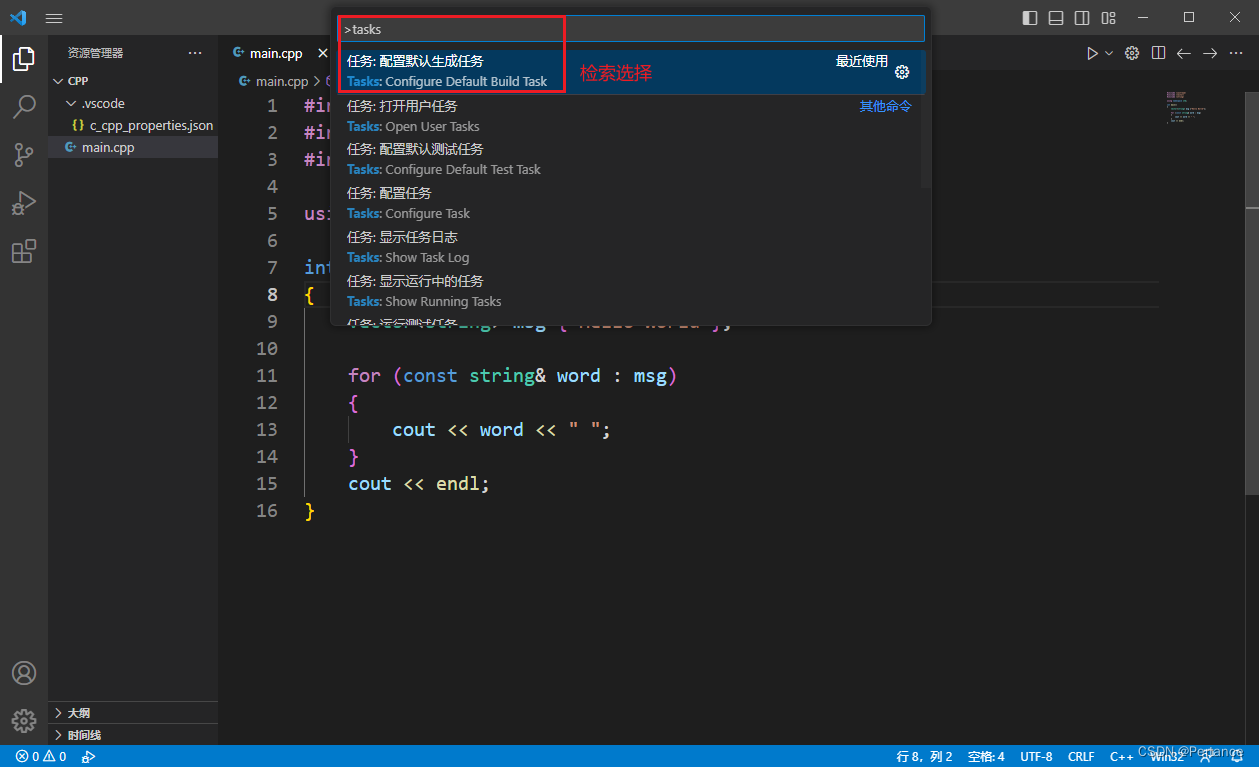1259x767 pixels.
Task: Click into the command palette input
Action: [631, 29]
